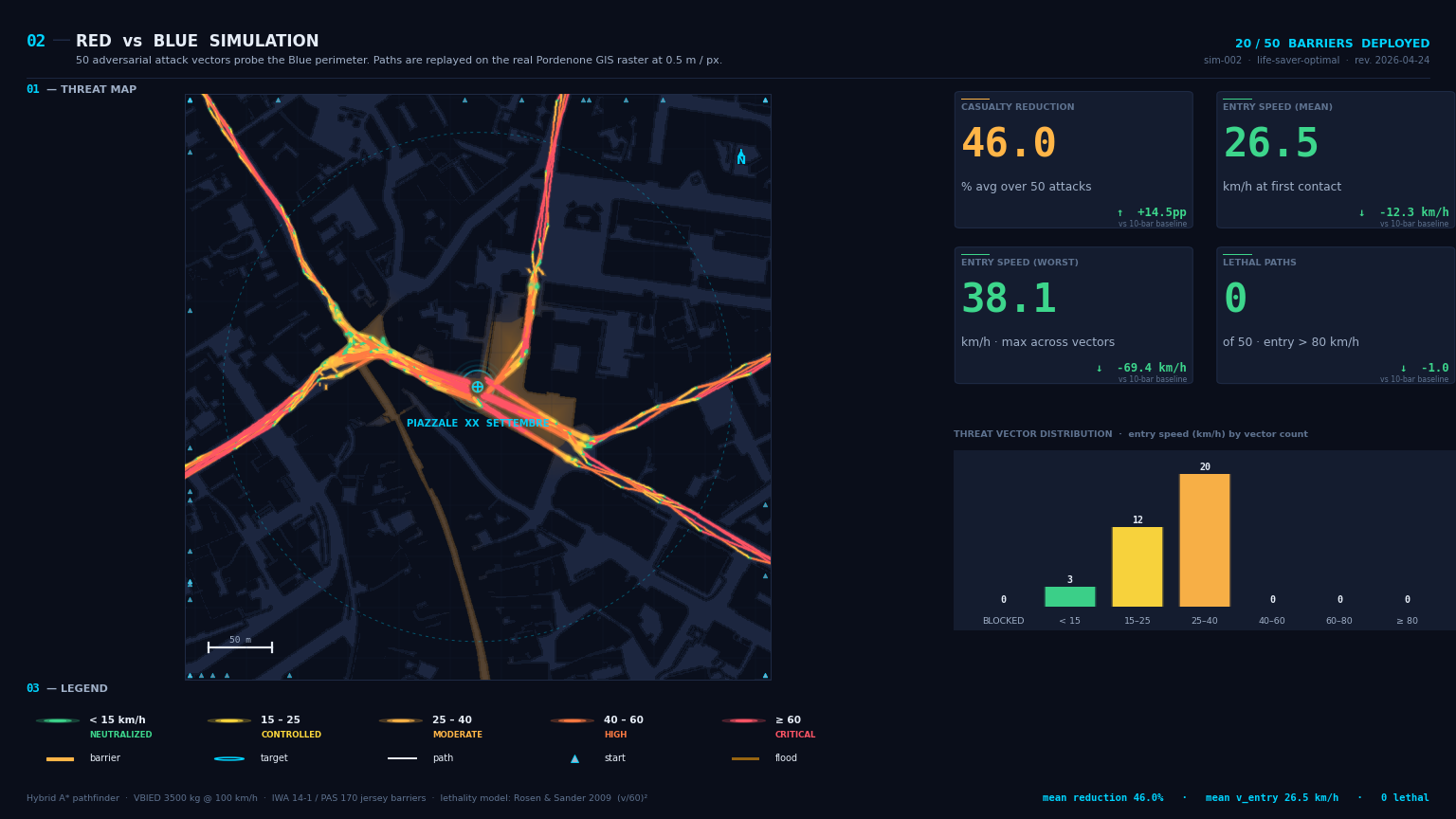The height and width of the screenshot is (819, 1456).
Task: Click the CONTROLLED legend label
Action: (x=291, y=735)
